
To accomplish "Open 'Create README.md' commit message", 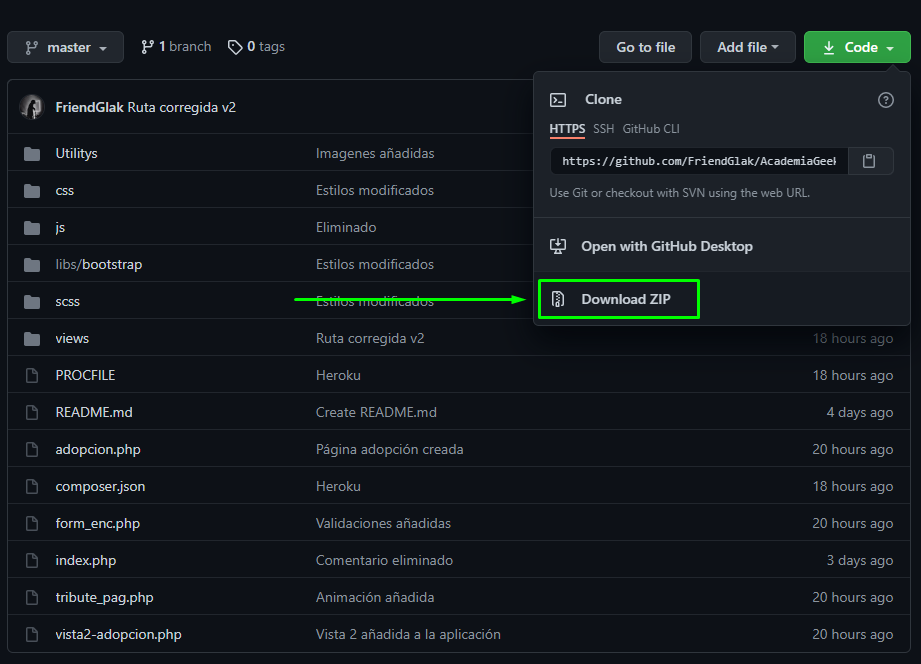I will tap(377, 413).
